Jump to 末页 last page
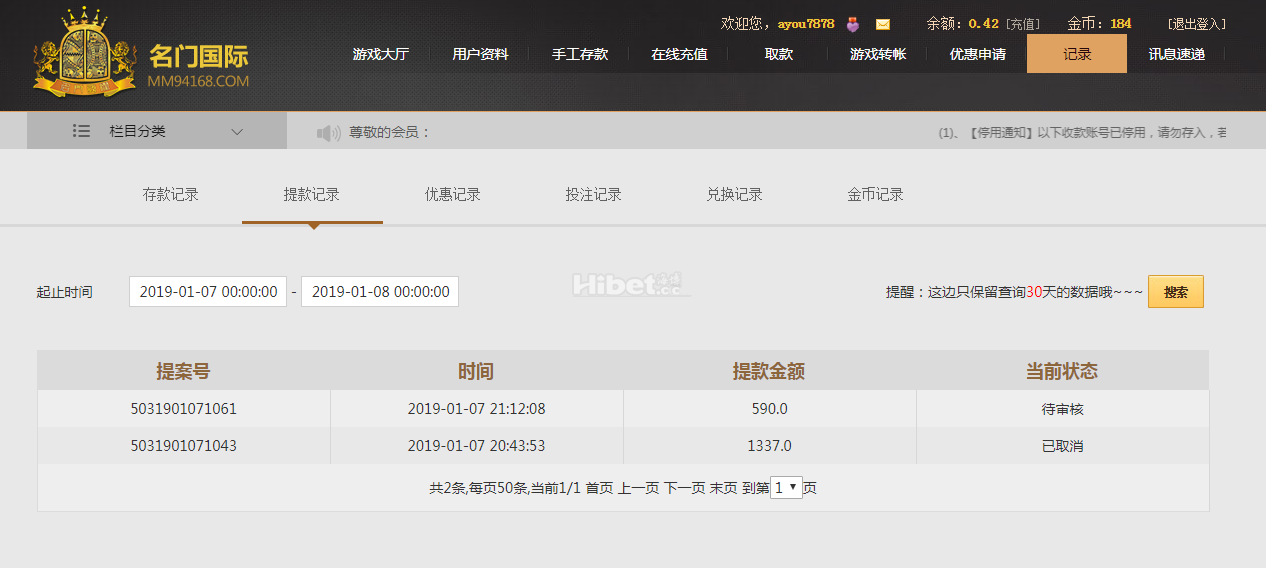Viewport: 1266px width, 568px height. click(723, 488)
